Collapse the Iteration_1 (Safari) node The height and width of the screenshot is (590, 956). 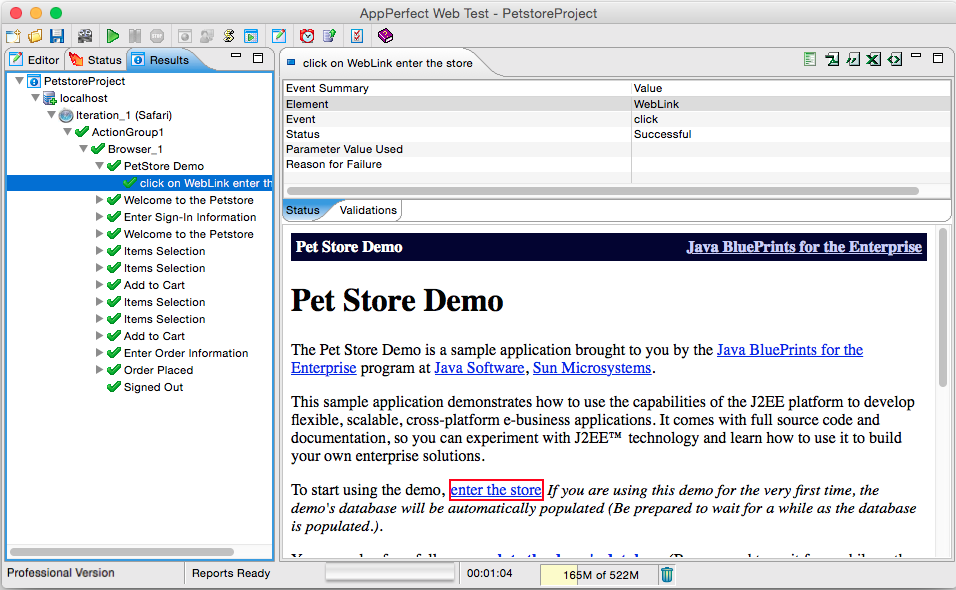pyautogui.click(x=52, y=115)
